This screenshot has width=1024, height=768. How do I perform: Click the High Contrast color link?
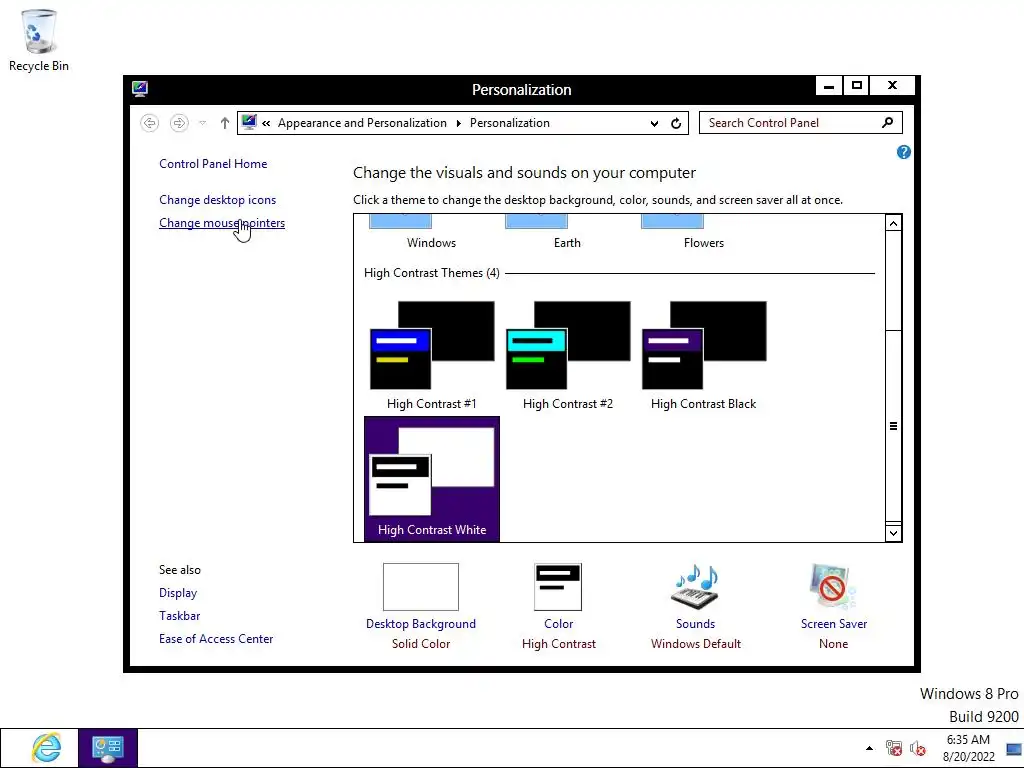[x=558, y=644]
